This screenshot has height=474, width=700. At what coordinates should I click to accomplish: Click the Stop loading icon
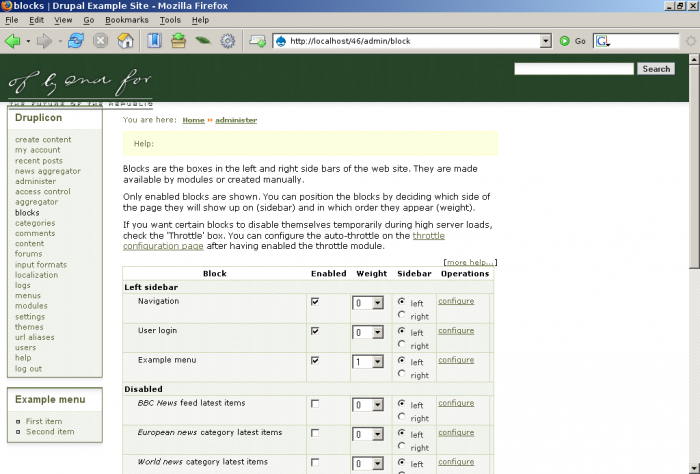(x=100, y=41)
